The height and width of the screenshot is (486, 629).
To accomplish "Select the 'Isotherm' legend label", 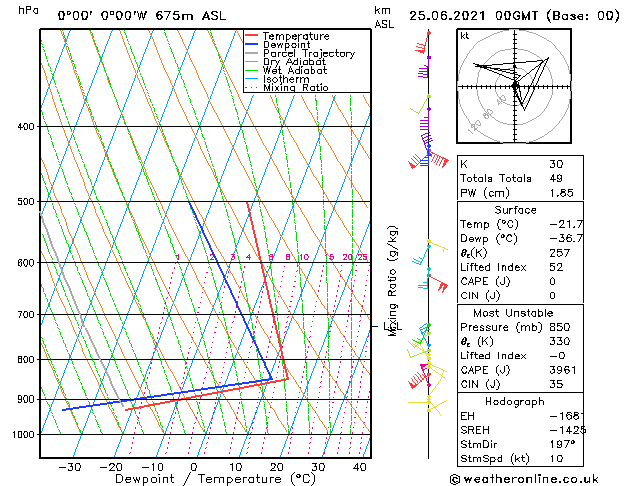I will pos(286,79).
